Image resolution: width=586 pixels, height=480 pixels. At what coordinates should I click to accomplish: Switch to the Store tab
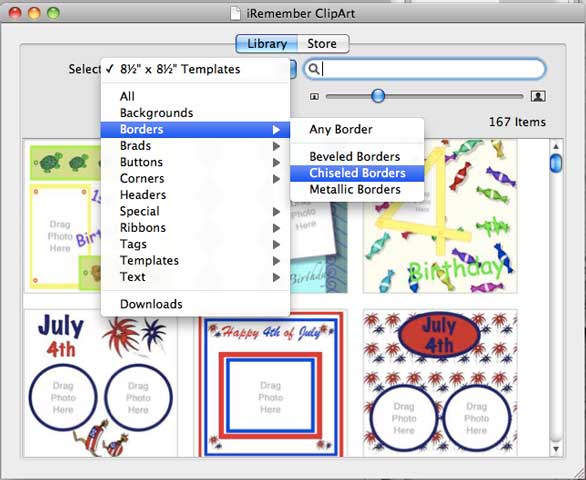pyautogui.click(x=323, y=44)
